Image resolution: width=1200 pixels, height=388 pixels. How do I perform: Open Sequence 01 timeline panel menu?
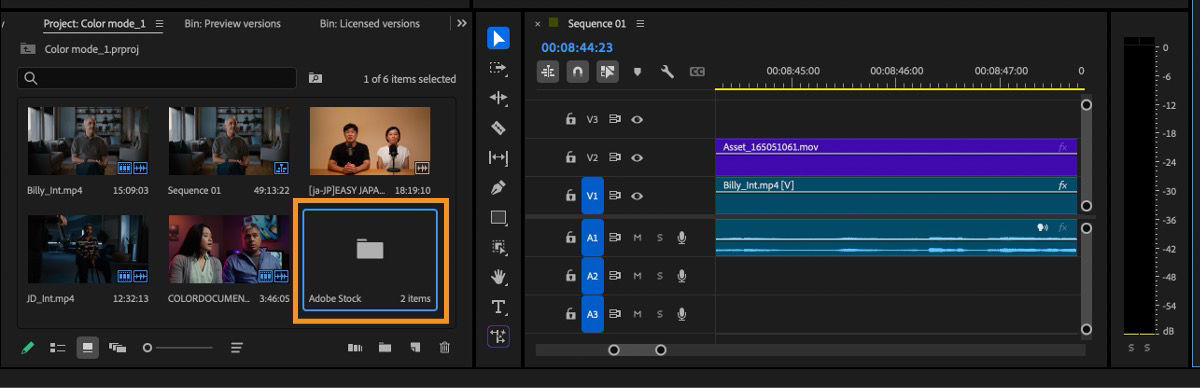click(640, 24)
